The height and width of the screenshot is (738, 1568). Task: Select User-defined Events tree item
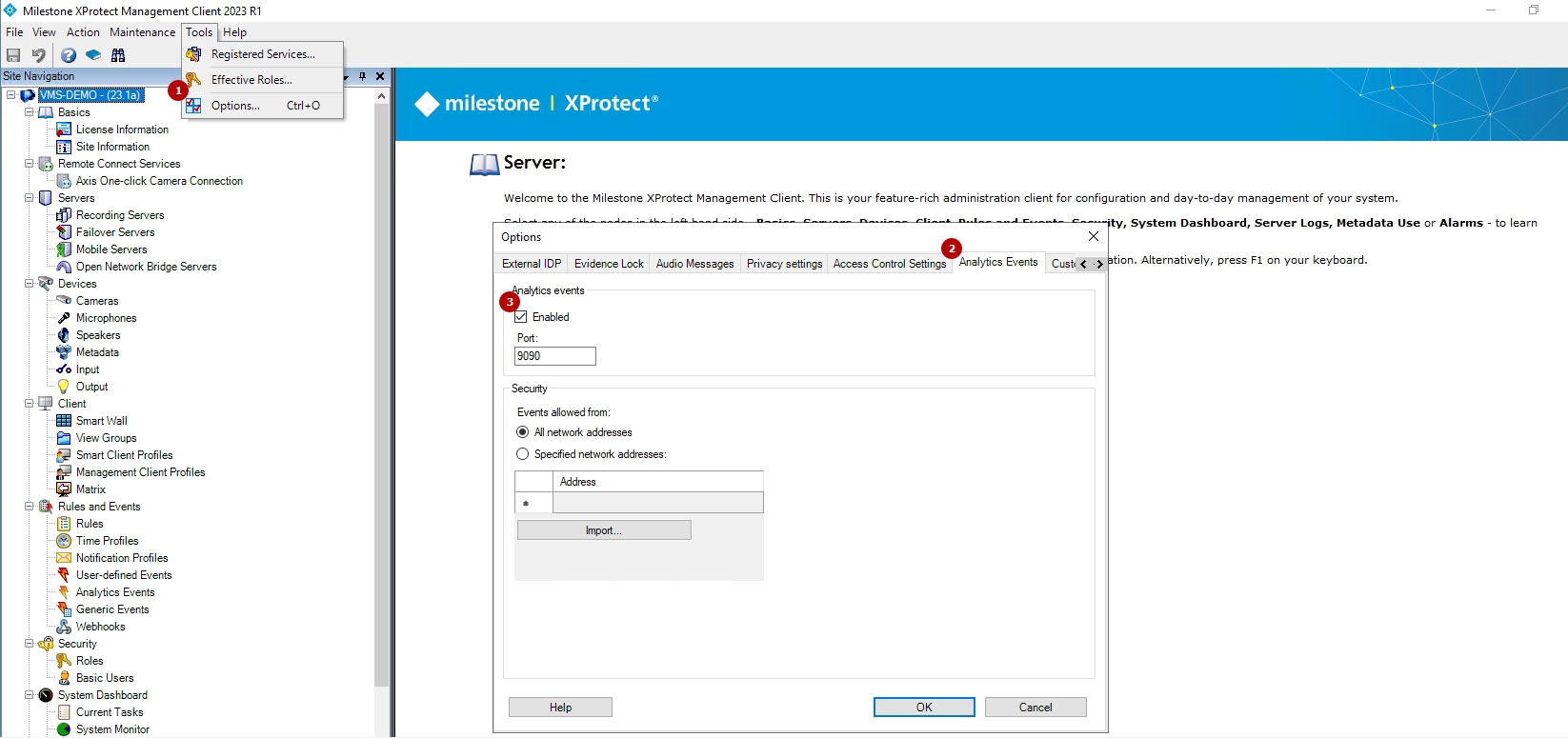click(124, 575)
